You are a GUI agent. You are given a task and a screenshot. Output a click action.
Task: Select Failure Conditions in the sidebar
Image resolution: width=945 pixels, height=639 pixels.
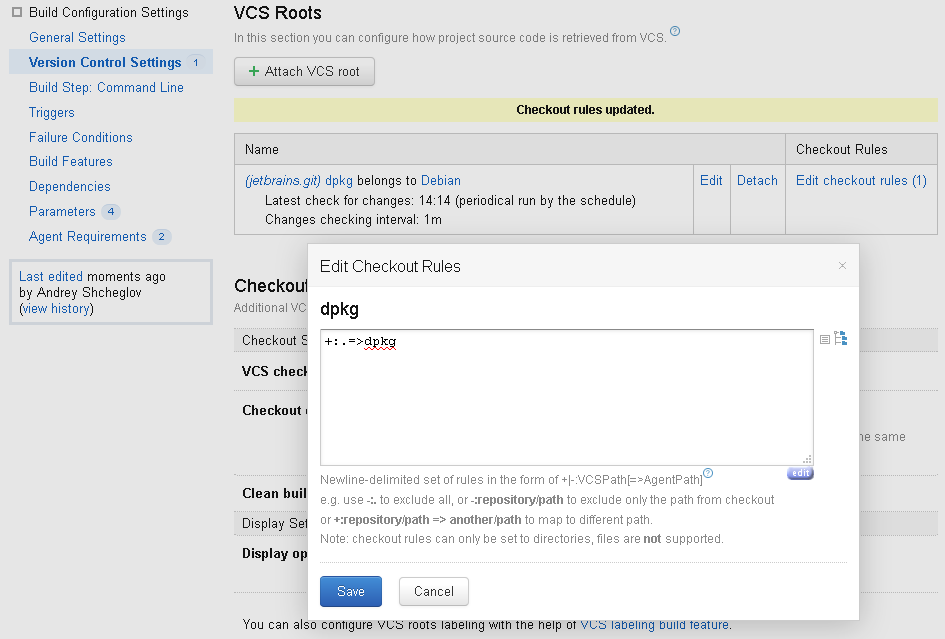80,137
